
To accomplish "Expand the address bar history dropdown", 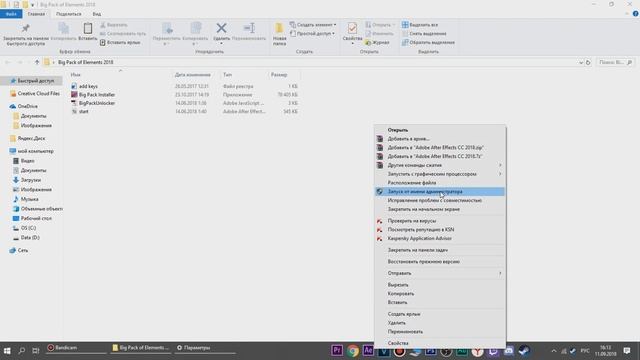I will (581, 62).
